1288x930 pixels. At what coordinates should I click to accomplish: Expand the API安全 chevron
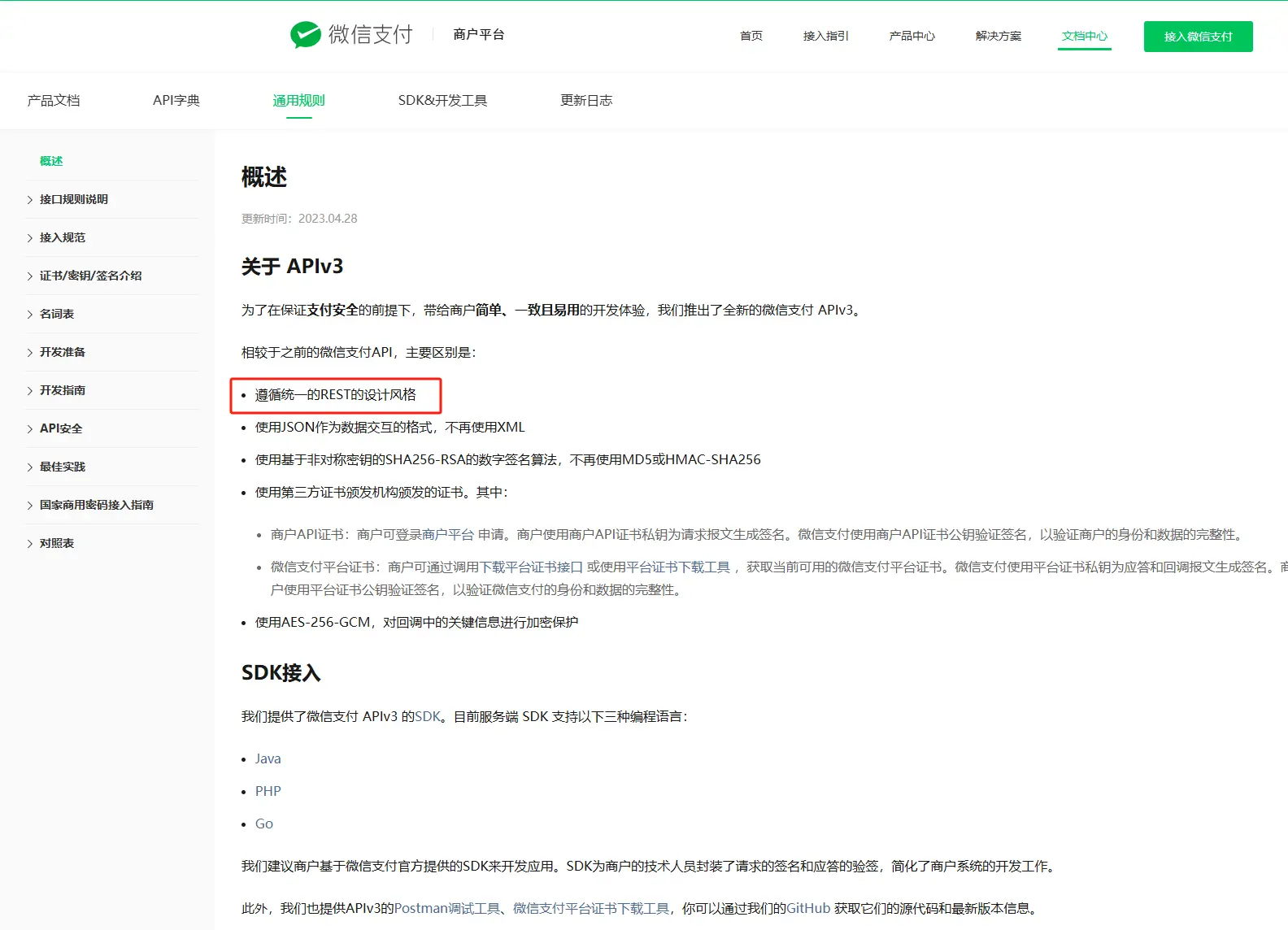pyautogui.click(x=30, y=428)
